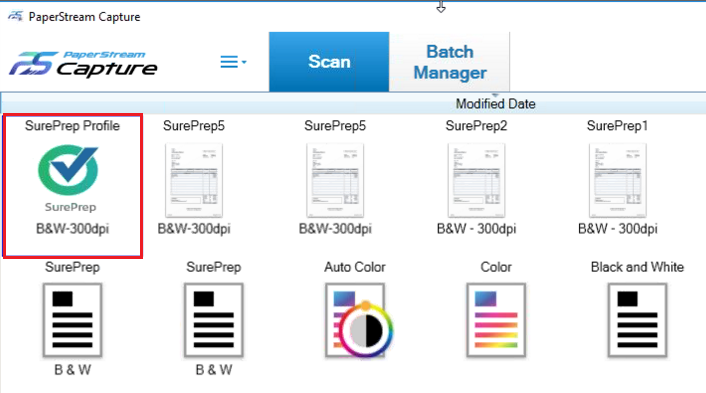Choose the SurePrep2 scan profile thumbnail
706x393 pixels.
tap(476, 180)
